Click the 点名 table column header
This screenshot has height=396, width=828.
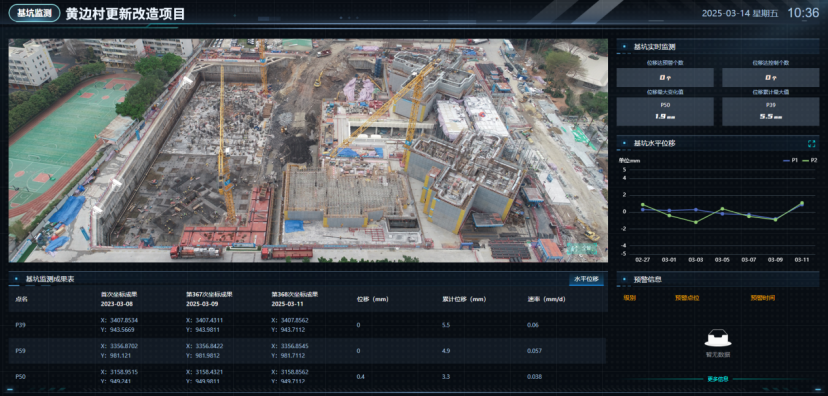pos(21,299)
